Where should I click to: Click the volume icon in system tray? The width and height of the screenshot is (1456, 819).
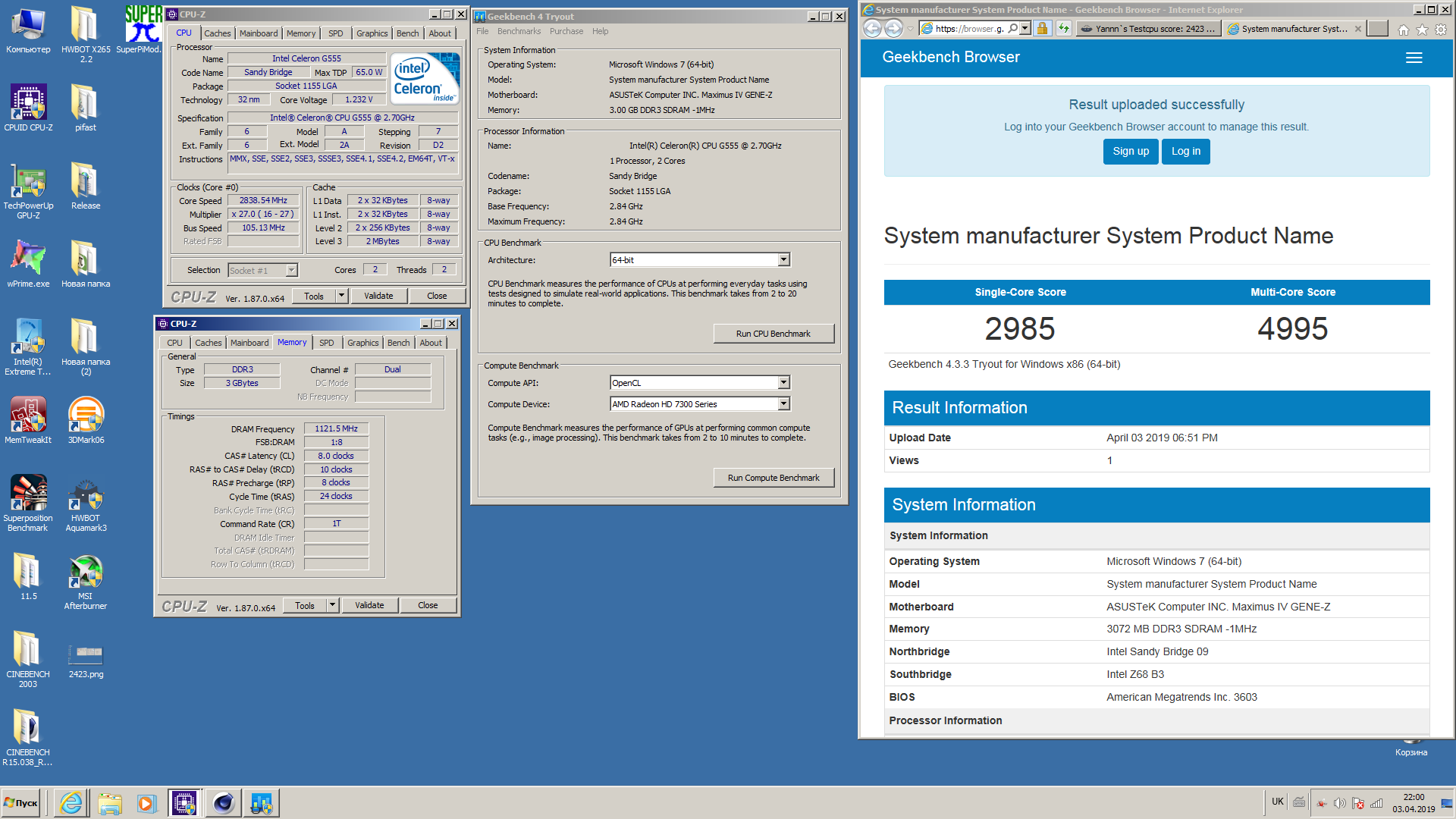(1339, 803)
